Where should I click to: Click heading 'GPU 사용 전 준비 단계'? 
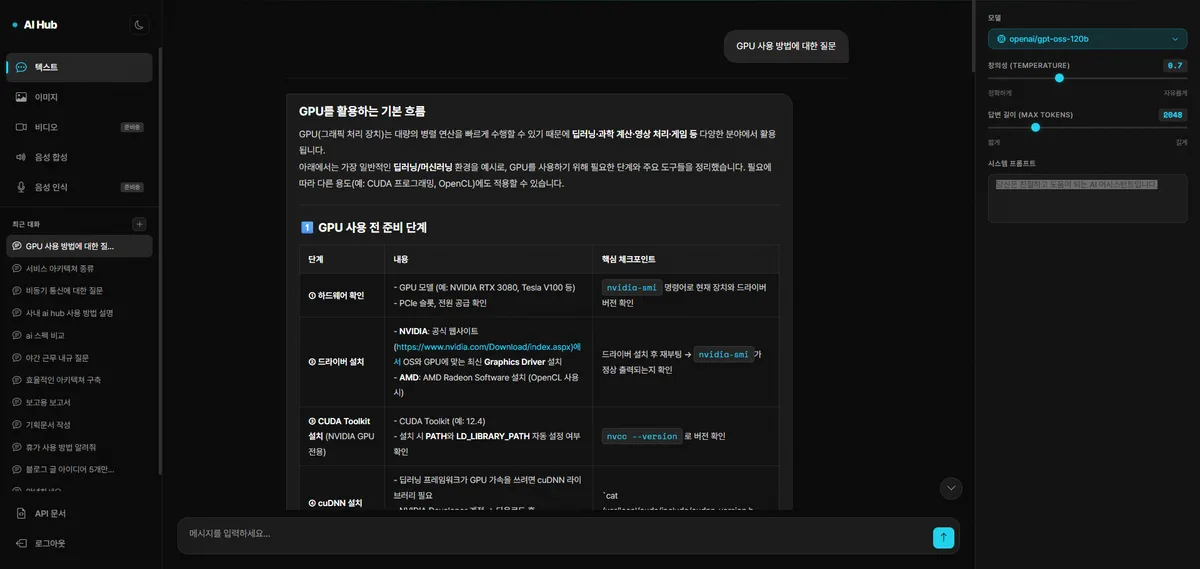coord(372,227)
